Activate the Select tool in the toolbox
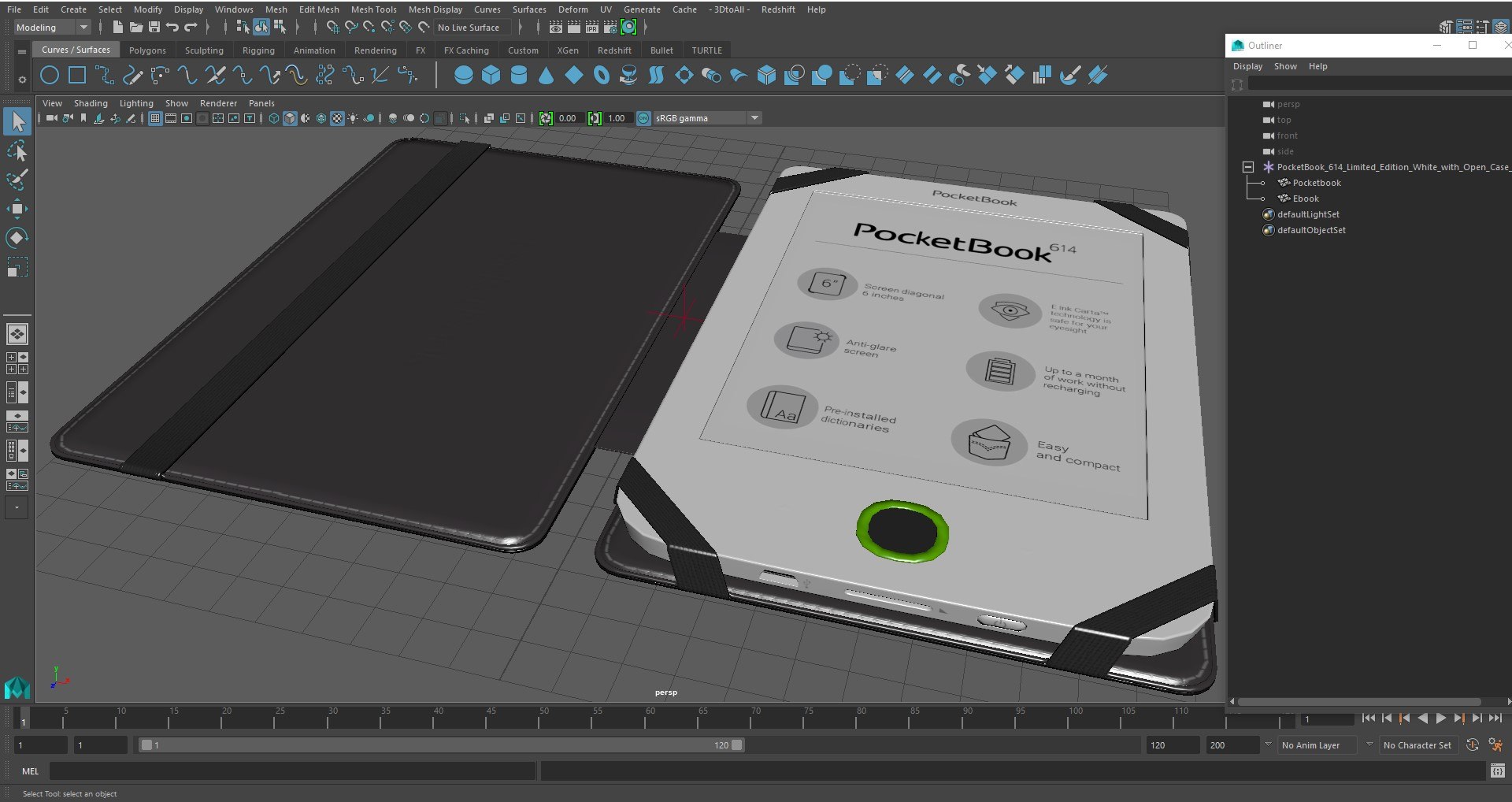Viewport: 1512px width, 802px height. pos(17,121)
